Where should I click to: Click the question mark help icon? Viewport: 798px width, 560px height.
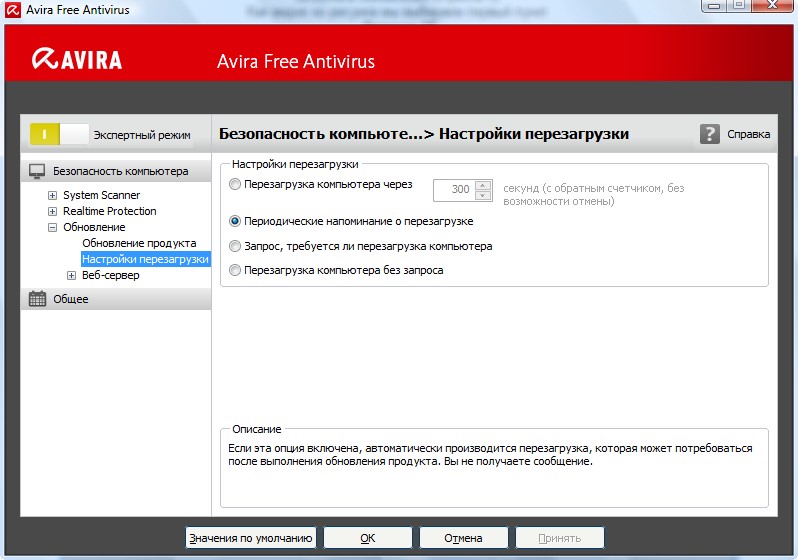pyautogui.click(x=709, y=134)
